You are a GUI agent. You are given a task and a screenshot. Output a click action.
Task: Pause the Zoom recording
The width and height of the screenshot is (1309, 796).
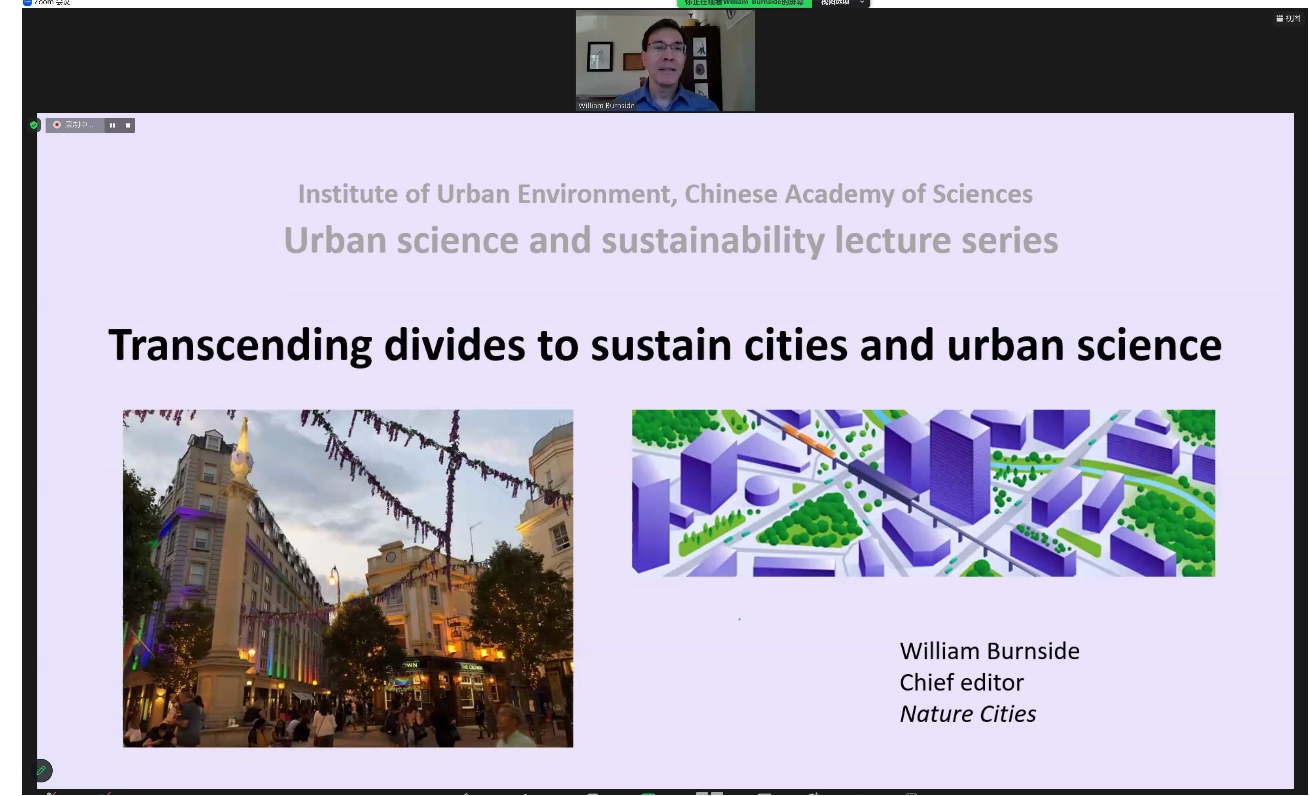click(112, 125)
